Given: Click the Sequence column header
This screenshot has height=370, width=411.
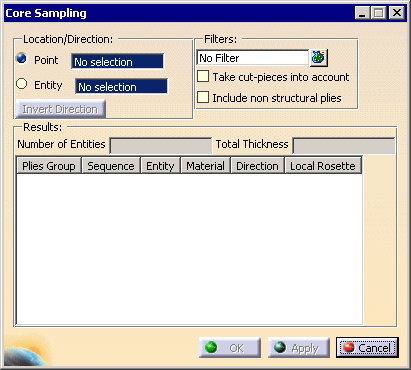Looking at the screenshot, I should 111,166.
